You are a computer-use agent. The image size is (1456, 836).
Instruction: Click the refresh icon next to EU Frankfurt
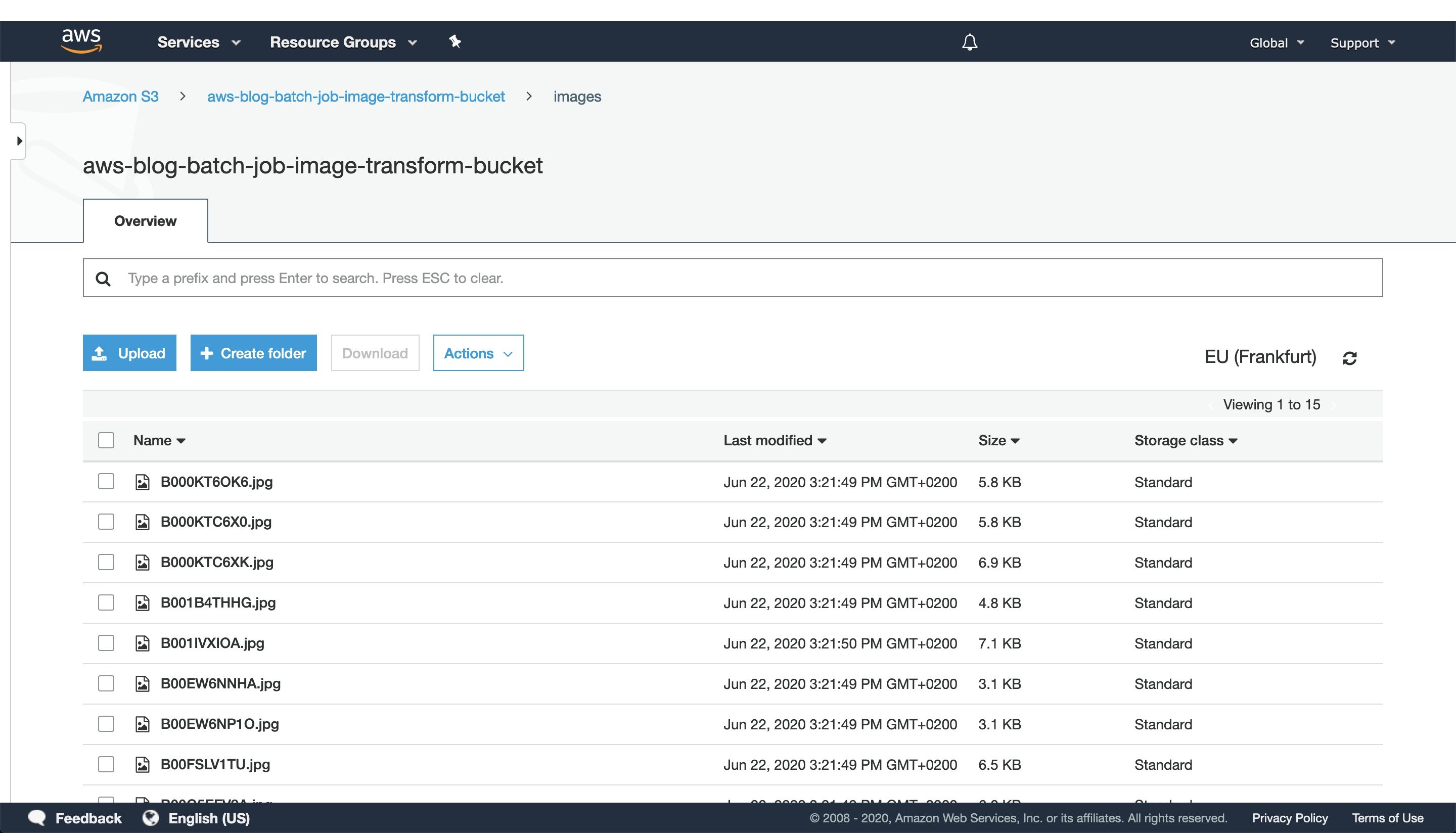click(x=1351, y=358)
